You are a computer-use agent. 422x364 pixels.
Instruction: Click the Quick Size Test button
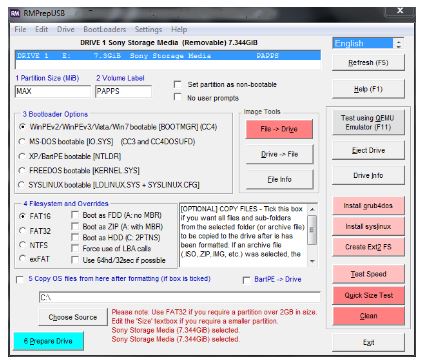pos(368,295)
